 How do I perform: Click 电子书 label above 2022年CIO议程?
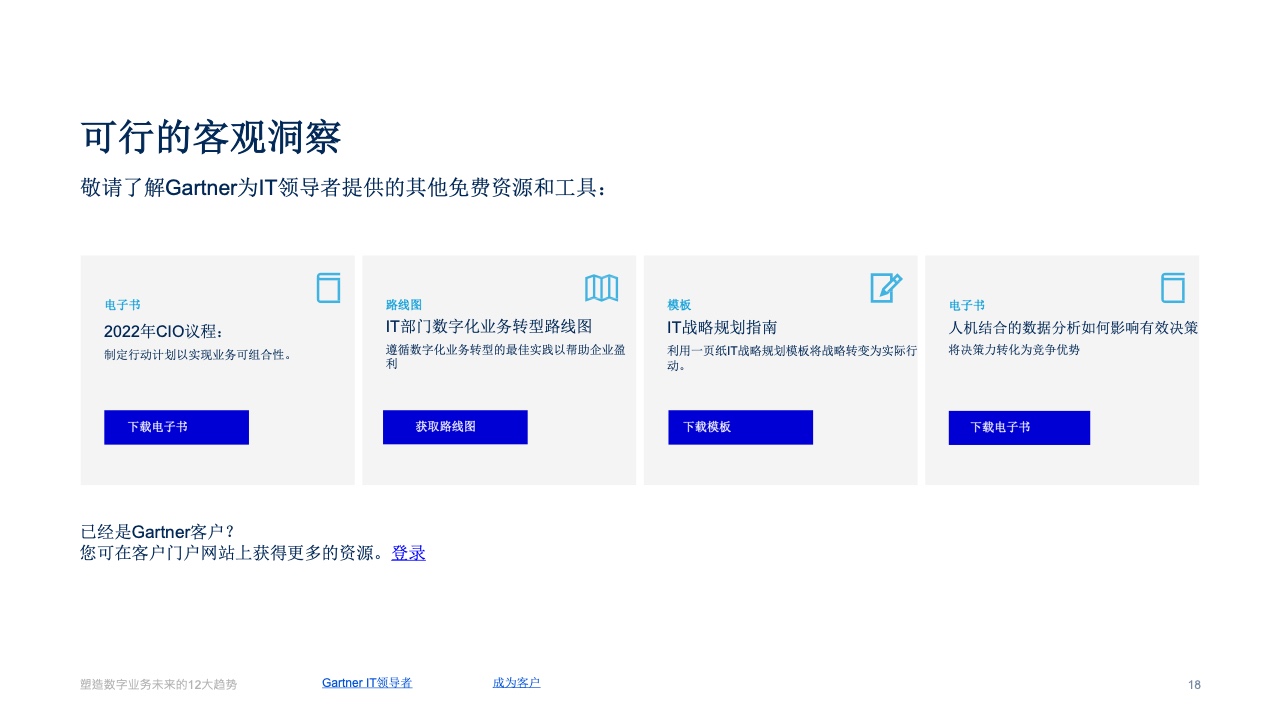tap(122, 304)
